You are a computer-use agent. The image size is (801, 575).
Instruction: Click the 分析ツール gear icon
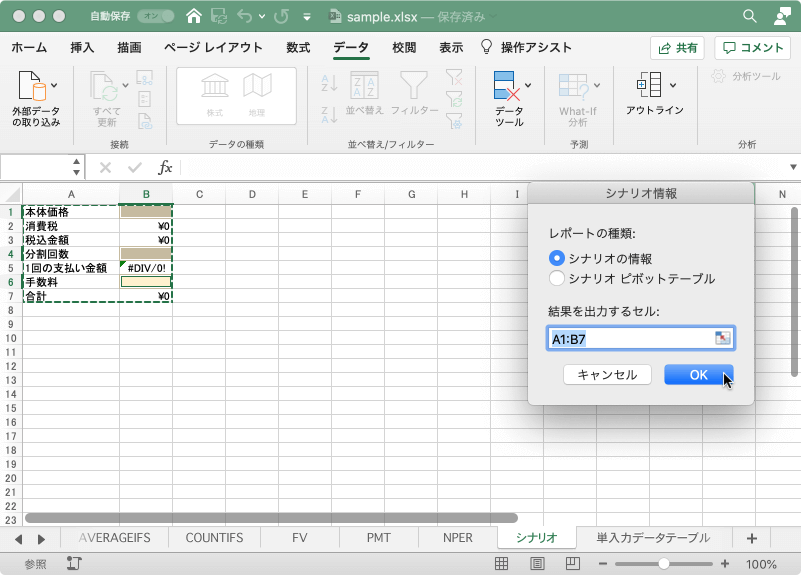[718, 77]
